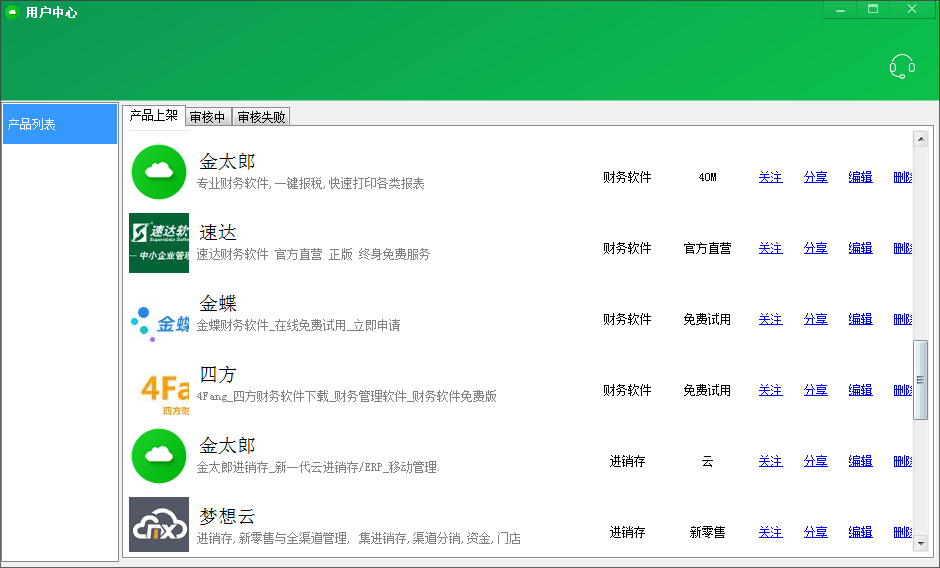The width and height of the screenshot is (940, 568).
Task: Click the 速达 product title text
Action: pos(218,232)
